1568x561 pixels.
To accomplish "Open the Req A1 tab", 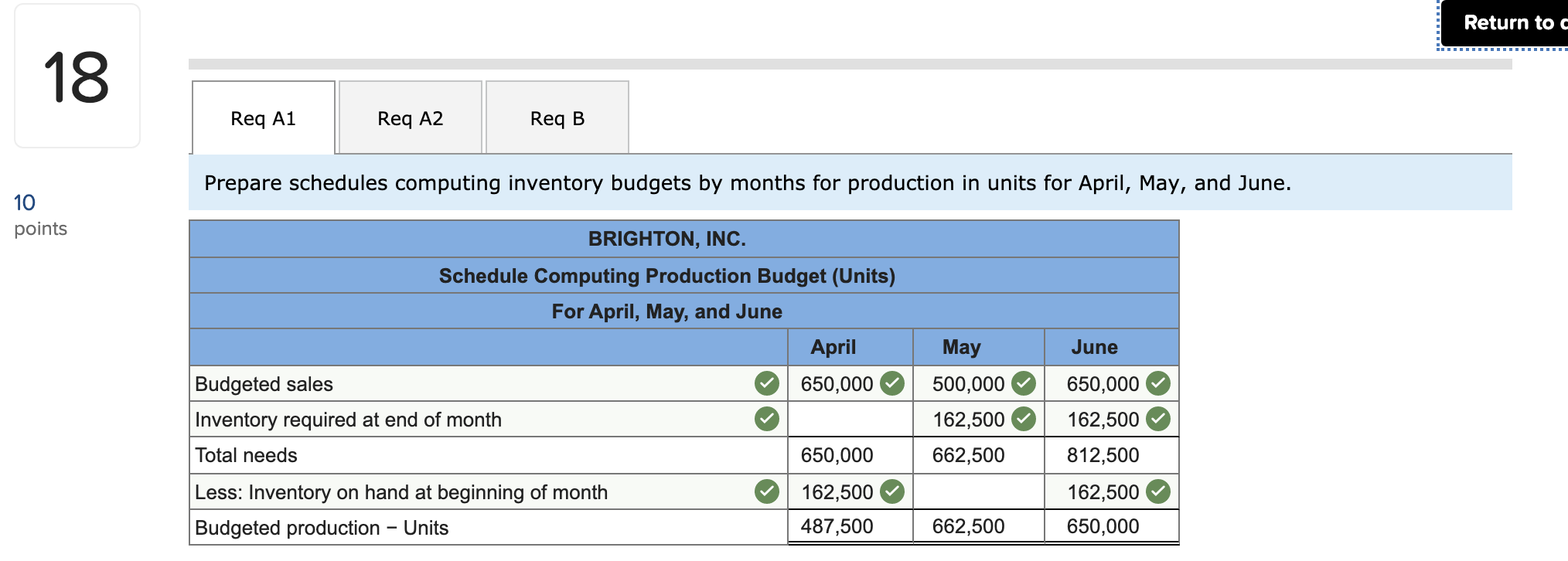I will tap(263, 117).
